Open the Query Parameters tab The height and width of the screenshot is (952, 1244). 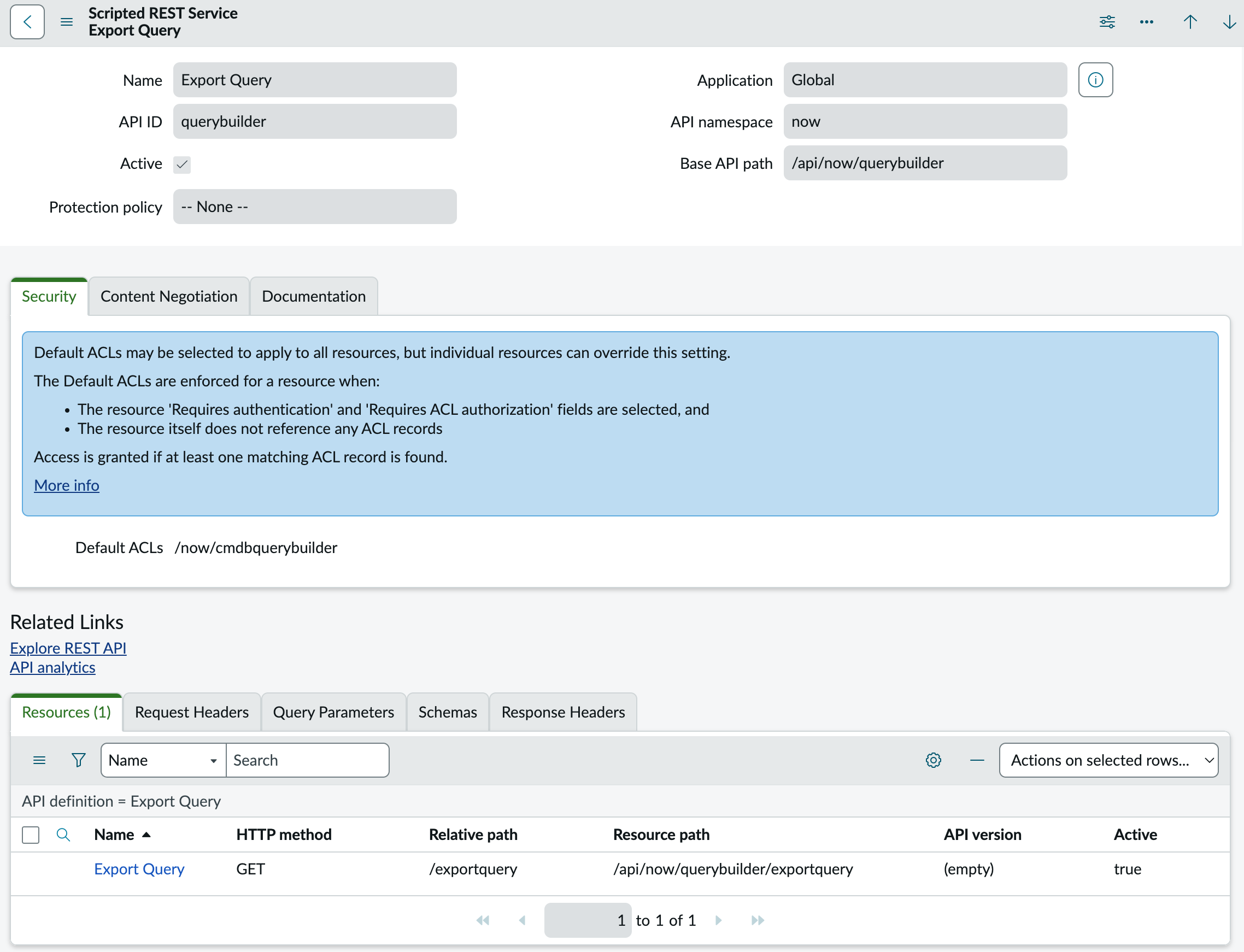click(x=333, y=712)
